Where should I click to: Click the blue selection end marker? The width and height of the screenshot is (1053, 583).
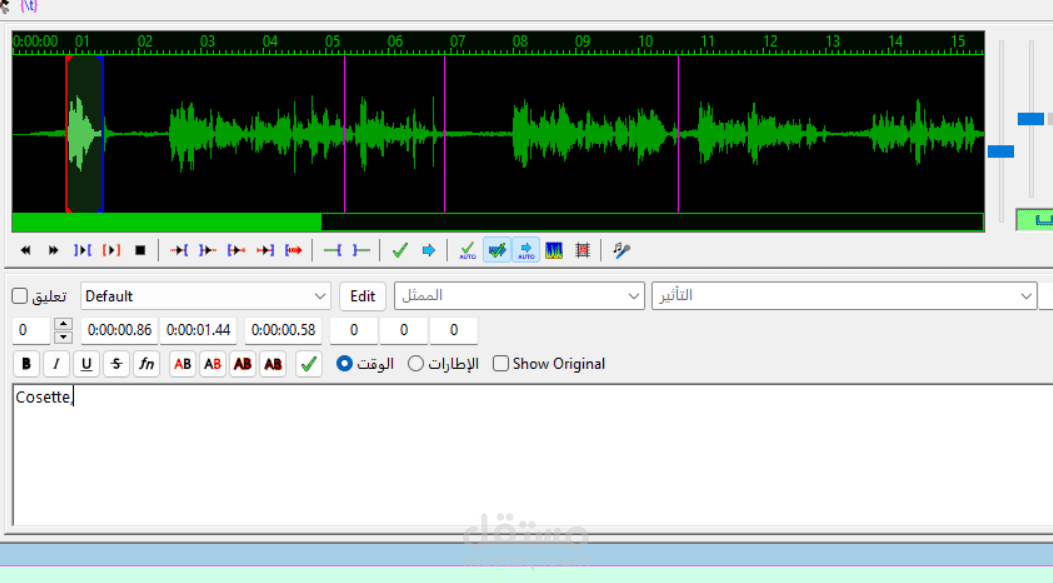click(102, 134)
